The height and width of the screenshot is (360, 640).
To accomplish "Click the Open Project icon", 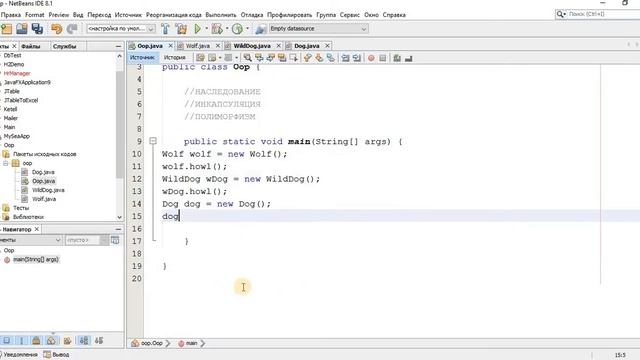I will (22, 29).
